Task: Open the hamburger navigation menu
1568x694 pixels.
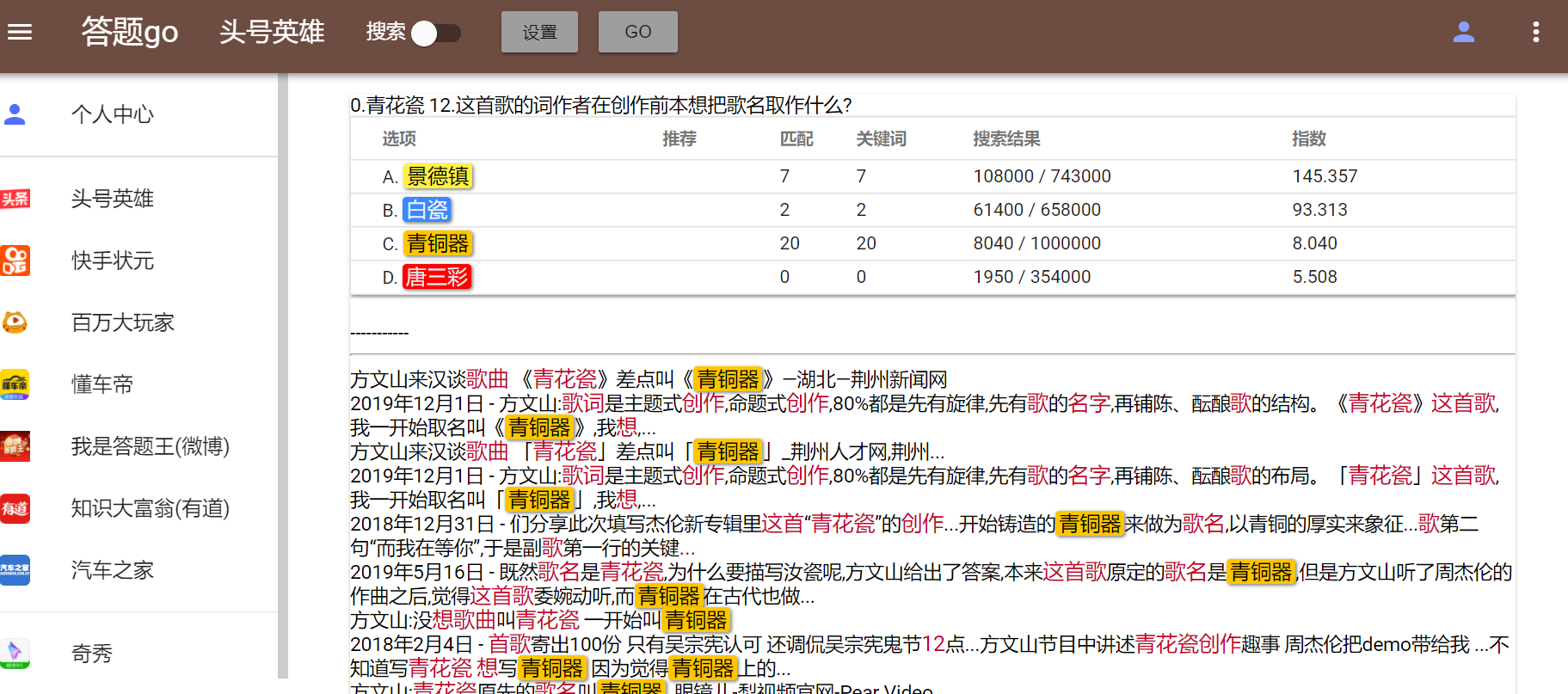Action: click(20, 32)
